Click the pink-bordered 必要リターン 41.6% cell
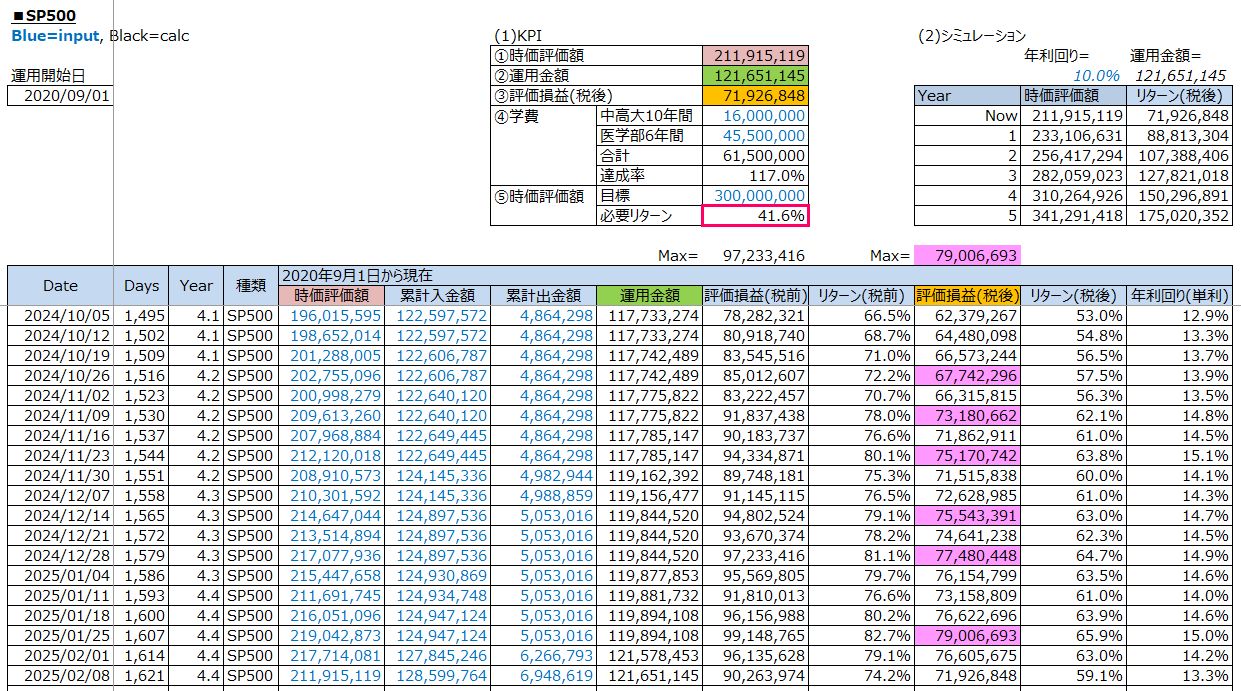This screenshot has height=691, width=1241. (755, 216)
